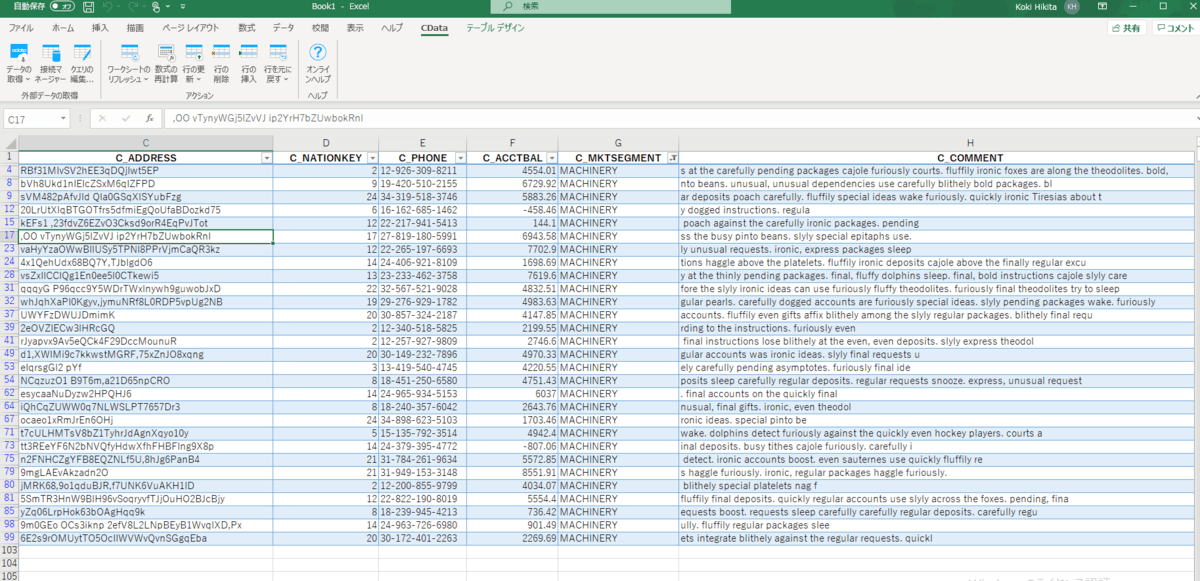Switch to the ホーム (Home) tab
The image size is (1200, 581).
62,28
